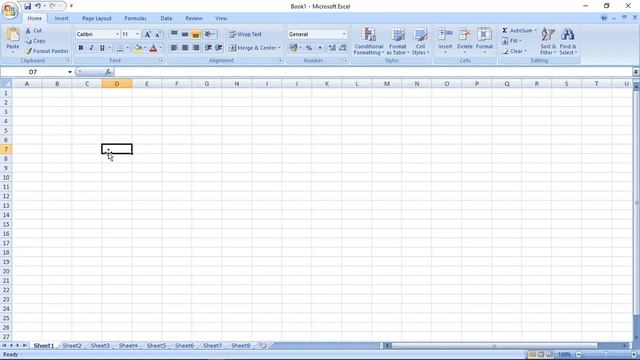Click the Fill button

point(511,41)
